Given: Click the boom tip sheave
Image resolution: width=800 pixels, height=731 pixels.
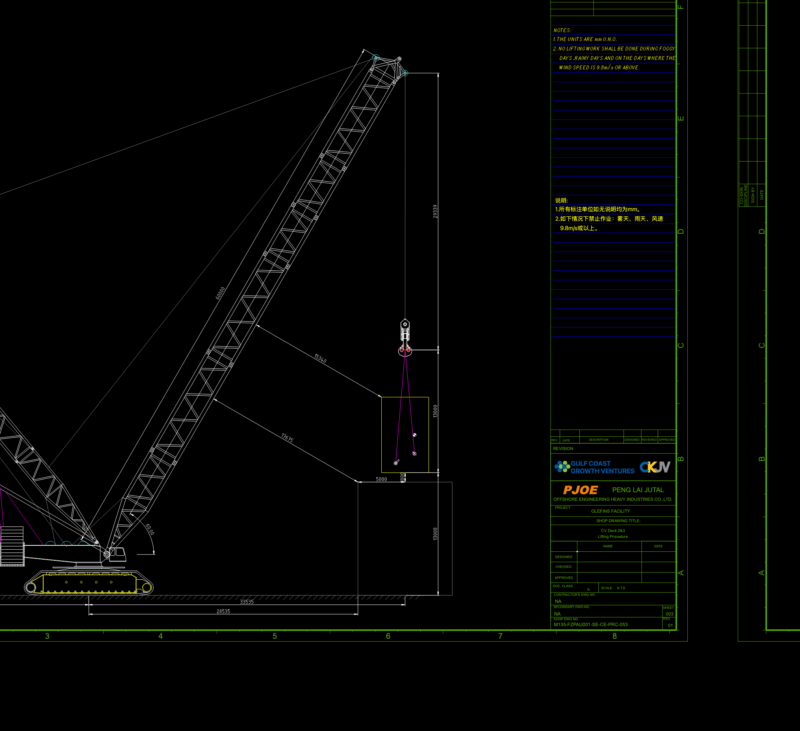Looking at the screenshot, I should (405, 73).
